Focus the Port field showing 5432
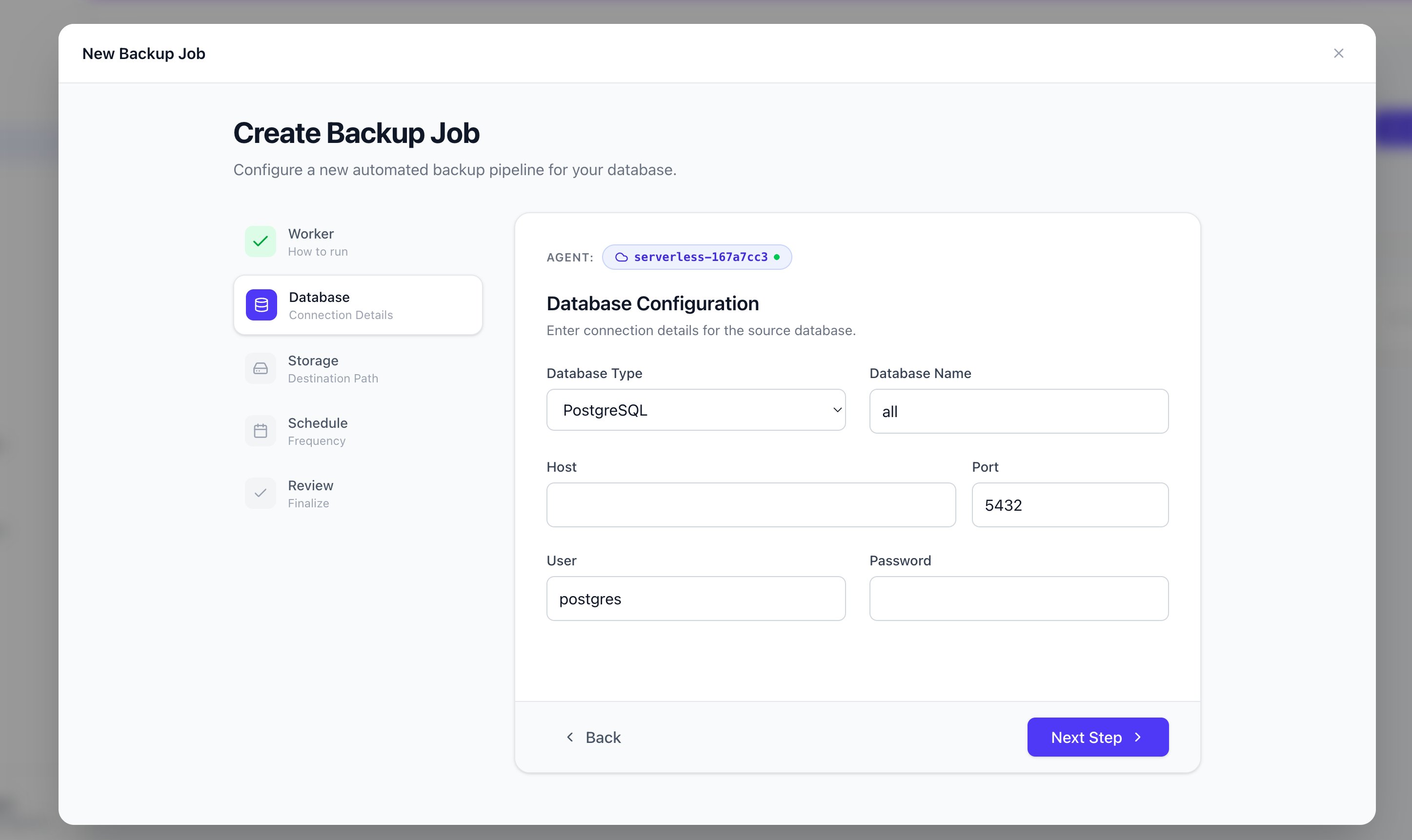This screenshot has height=840, width=1412. (1070, 505)
